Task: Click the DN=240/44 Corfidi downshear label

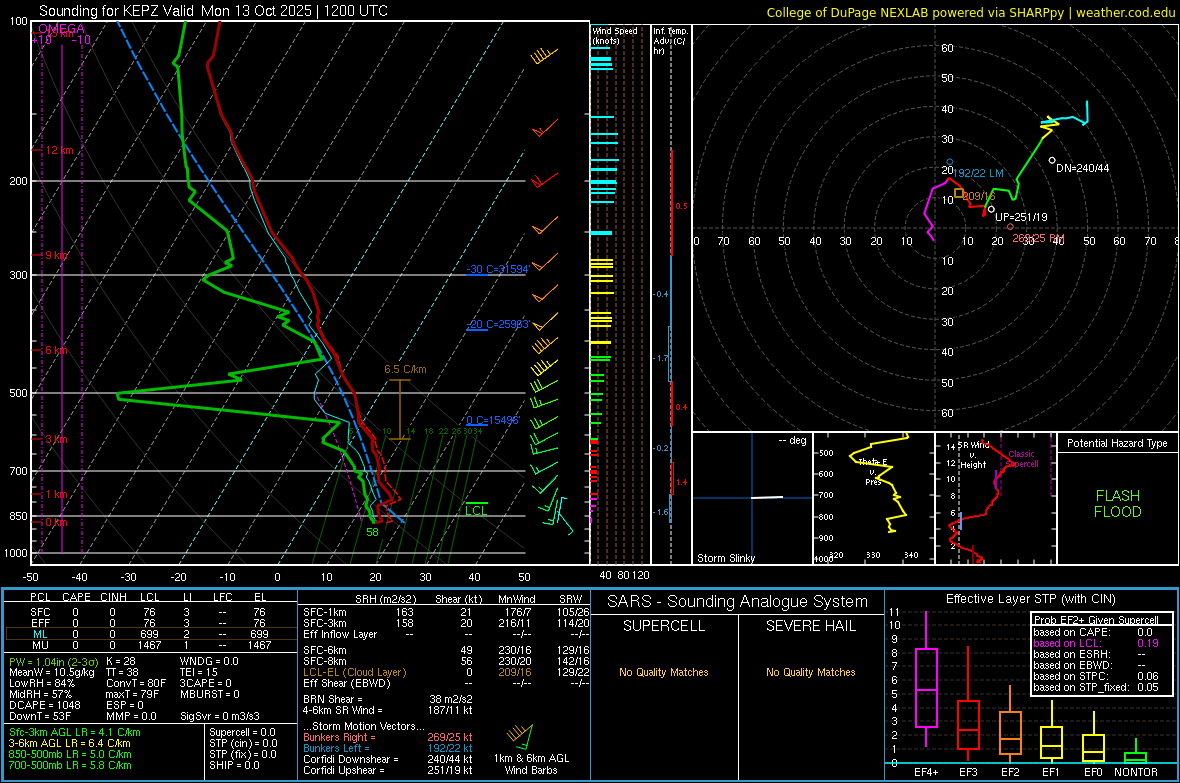Action: click(1082, 168)
